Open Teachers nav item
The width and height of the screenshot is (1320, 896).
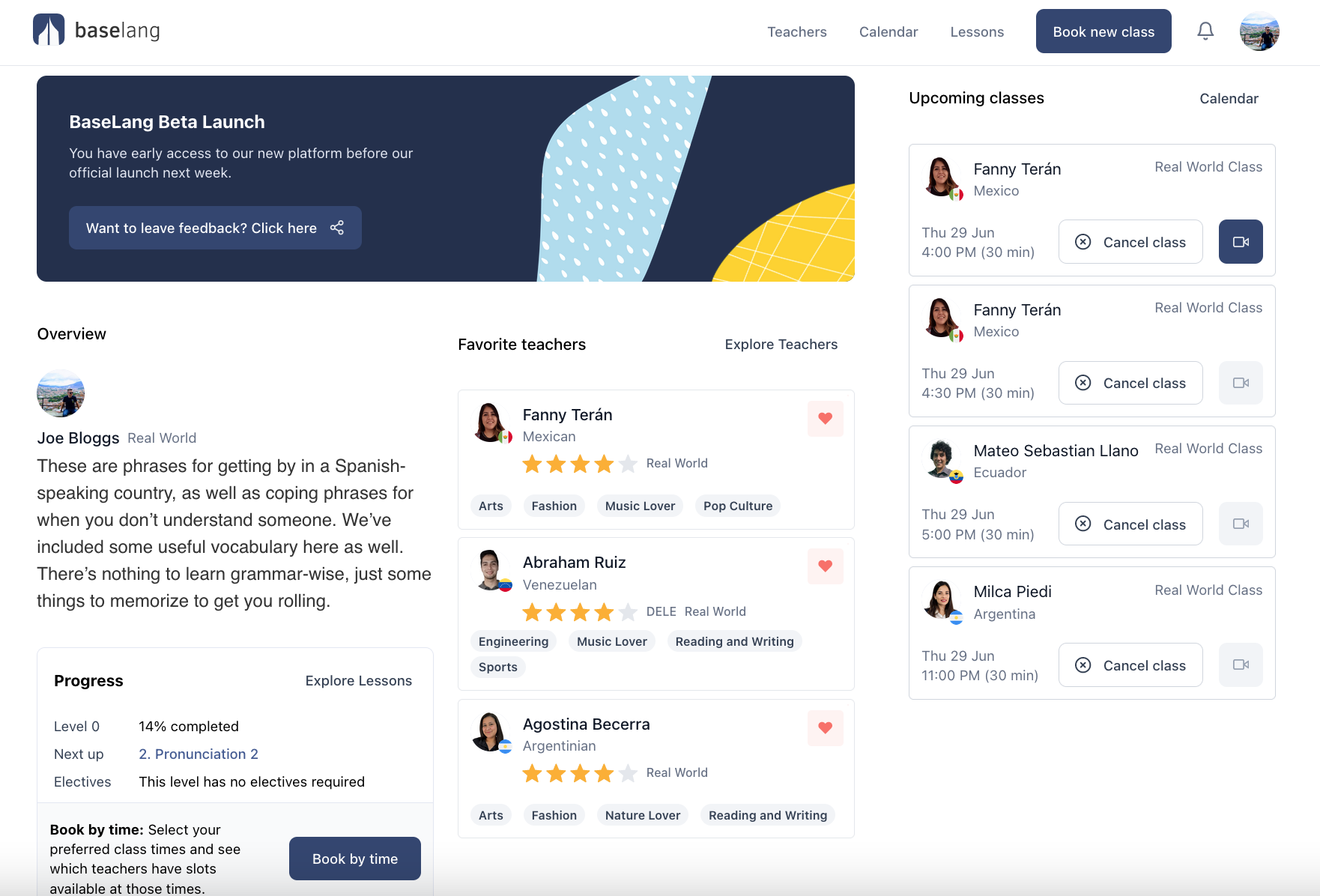coord(797,31)
